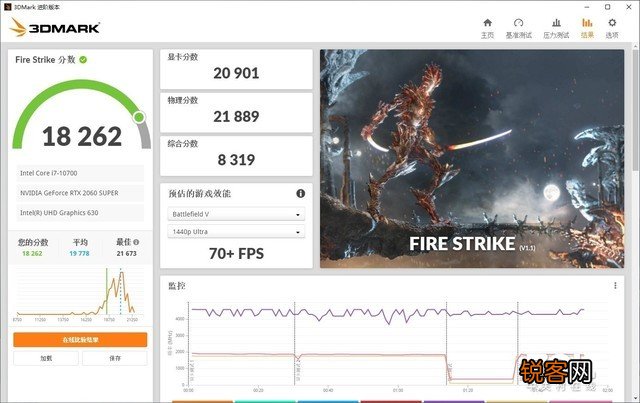Click the best score 21 673
Image resolution: width=640 pixels, height=403 pixels.
[127, 254]
